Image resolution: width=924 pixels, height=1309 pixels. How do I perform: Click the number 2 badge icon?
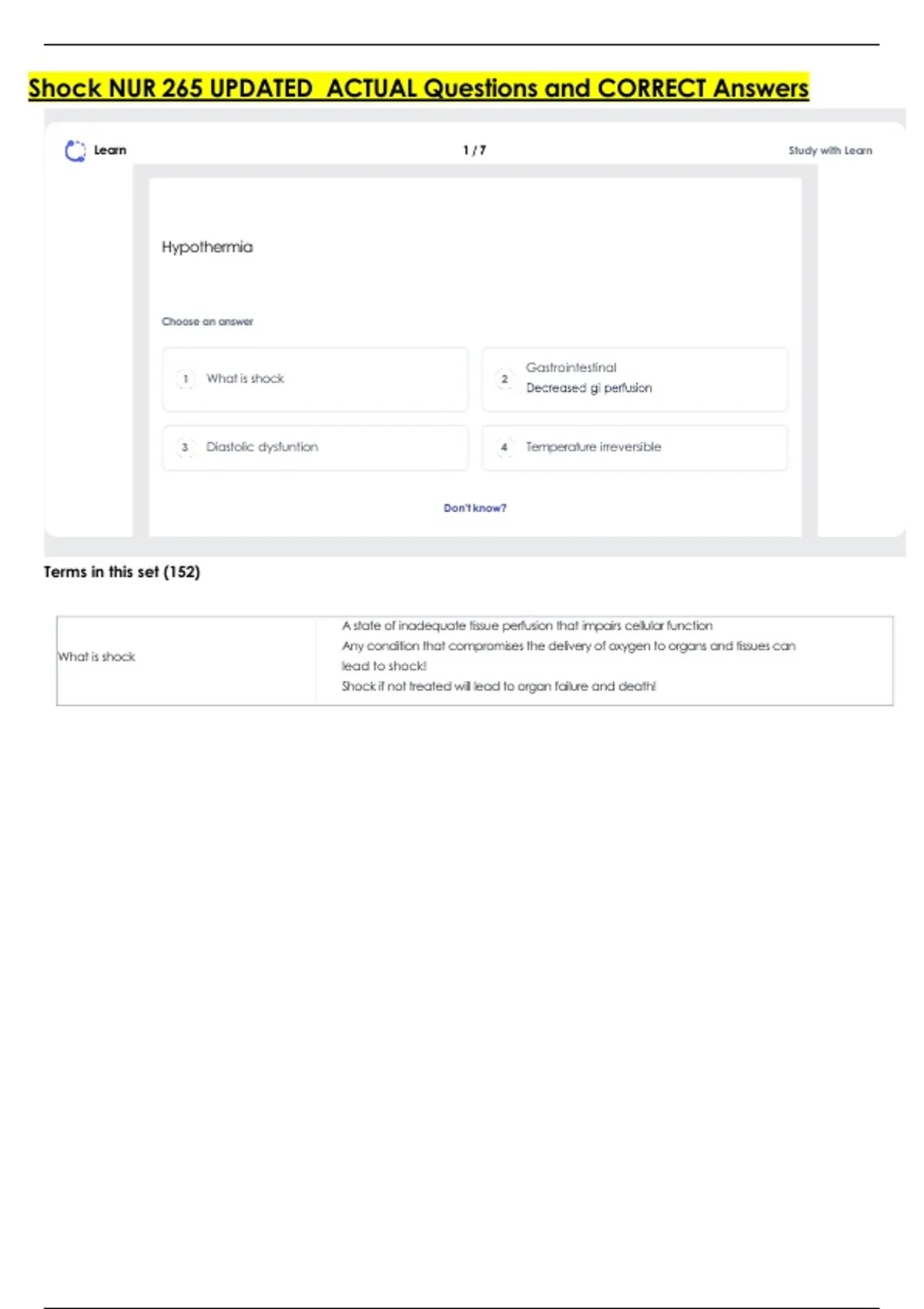point(504,379)
